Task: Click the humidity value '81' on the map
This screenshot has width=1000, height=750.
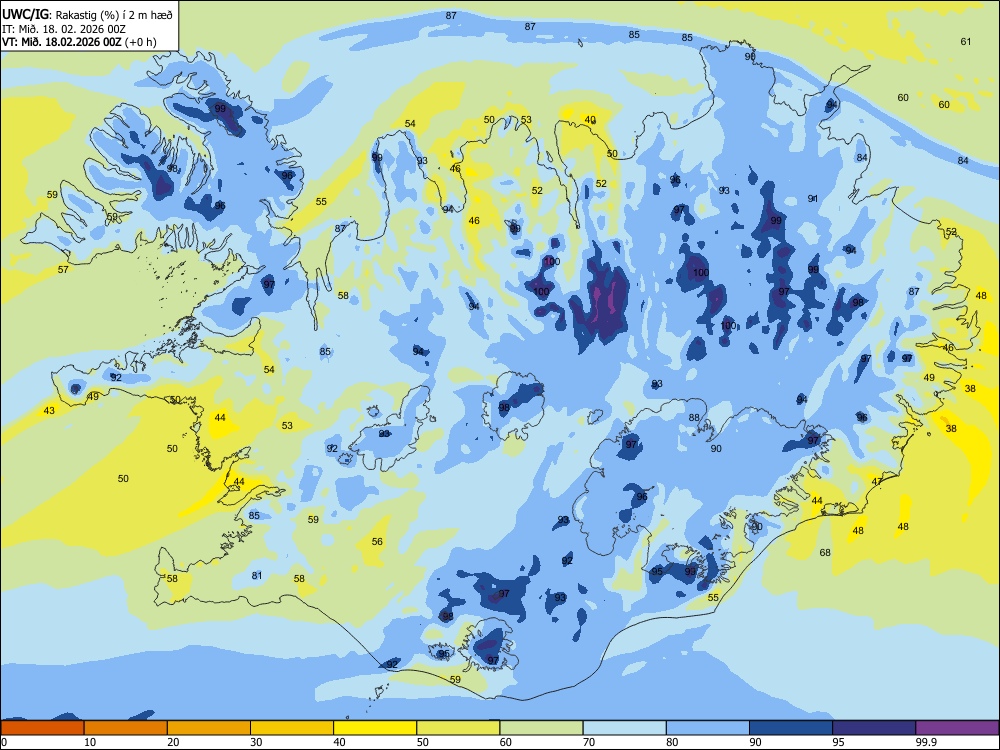Action: 256,575
